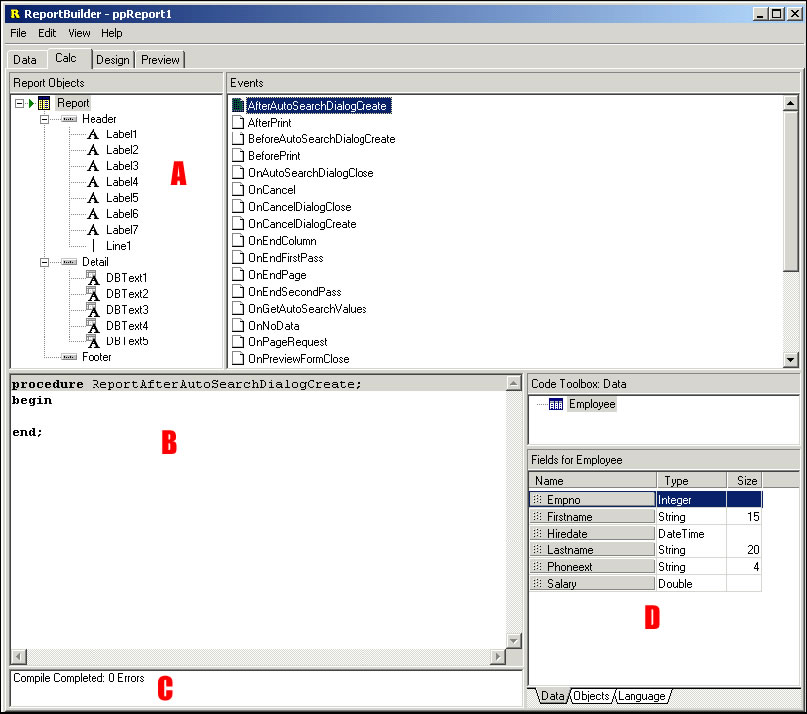Click the AfterAutoSearchDialogCreate event page icon
This screenshot has width=807, height=714.
tap(238, 106)
